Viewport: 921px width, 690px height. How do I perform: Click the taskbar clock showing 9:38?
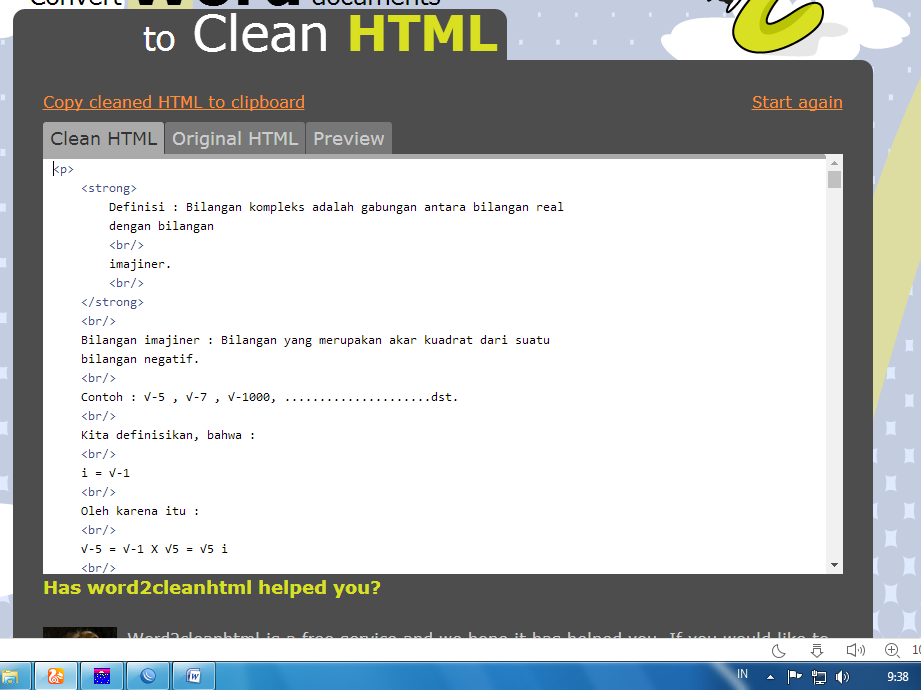click(898, 677)
